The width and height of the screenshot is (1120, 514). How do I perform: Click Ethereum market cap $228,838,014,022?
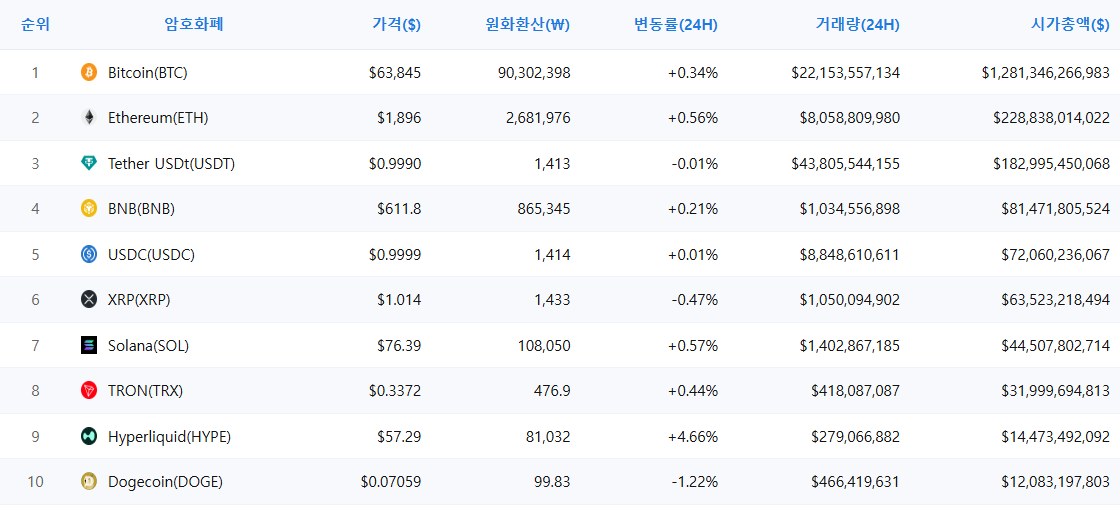(x=1051, y=118)
